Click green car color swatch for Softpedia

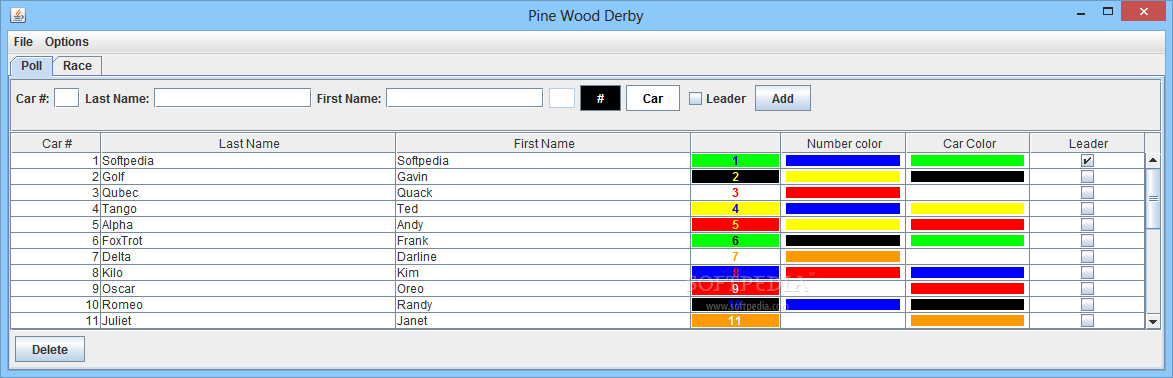[967, 160]
